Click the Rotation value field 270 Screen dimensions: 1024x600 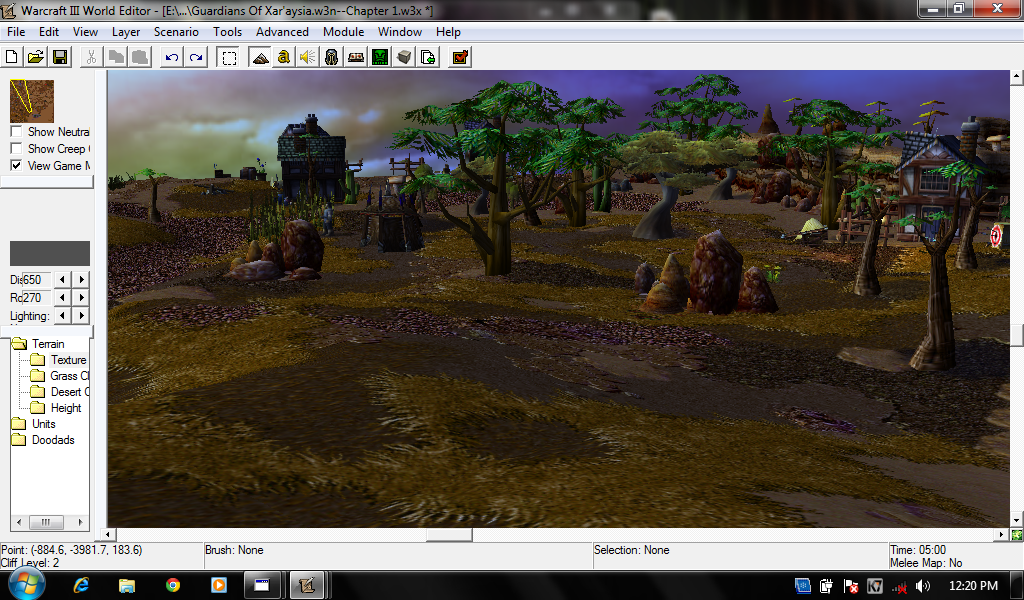click(37, 298)
